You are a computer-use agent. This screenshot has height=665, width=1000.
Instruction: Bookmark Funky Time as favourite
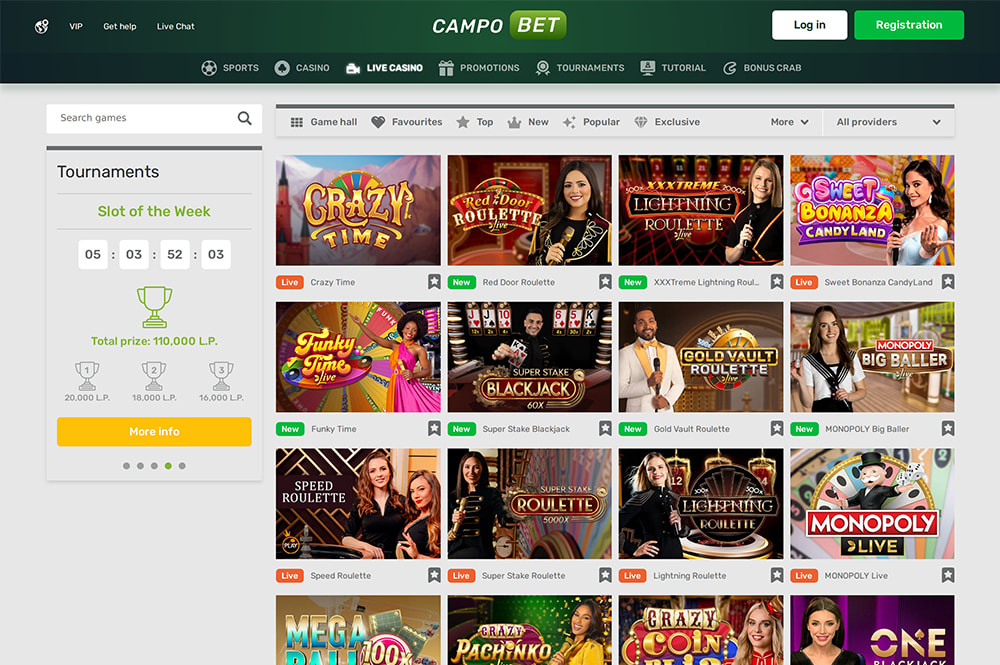[434, 428]
